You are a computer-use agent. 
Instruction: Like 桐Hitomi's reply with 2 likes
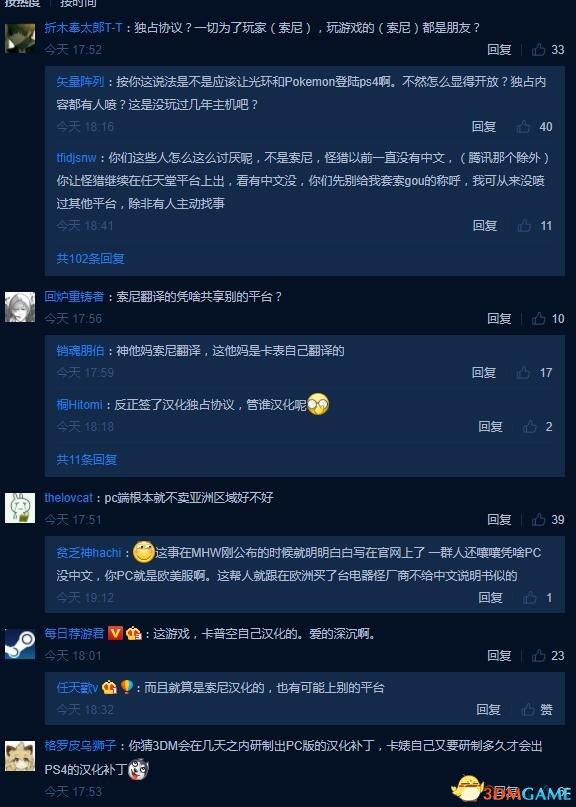pyautogui.click(x=530, y=426)
